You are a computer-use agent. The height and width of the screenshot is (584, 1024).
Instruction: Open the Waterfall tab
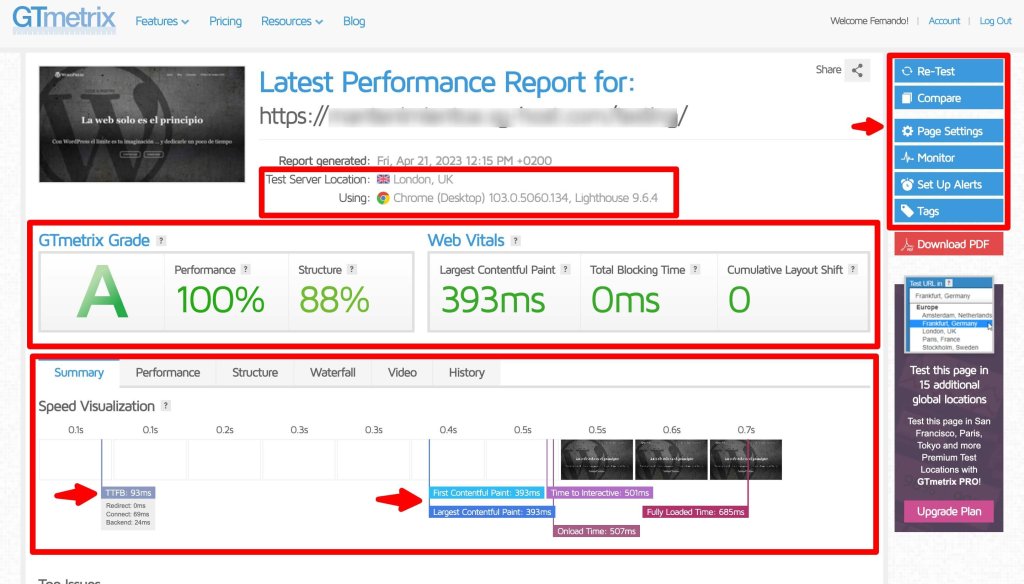click(332, 372)
